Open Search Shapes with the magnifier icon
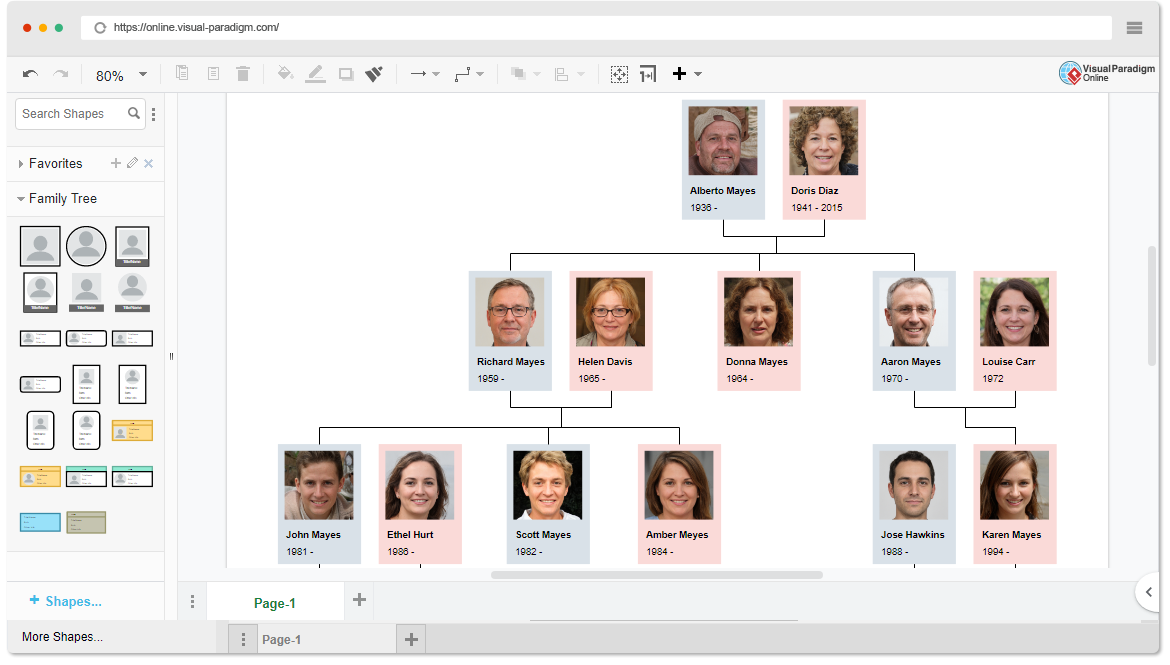This screenshot has width=1170, height=665. click(133, 113)
